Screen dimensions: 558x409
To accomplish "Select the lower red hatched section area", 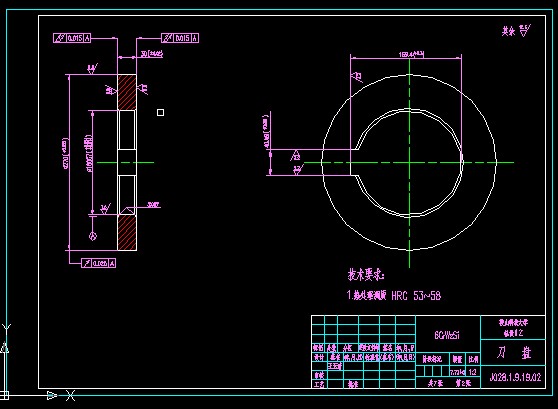I will 127,232.
